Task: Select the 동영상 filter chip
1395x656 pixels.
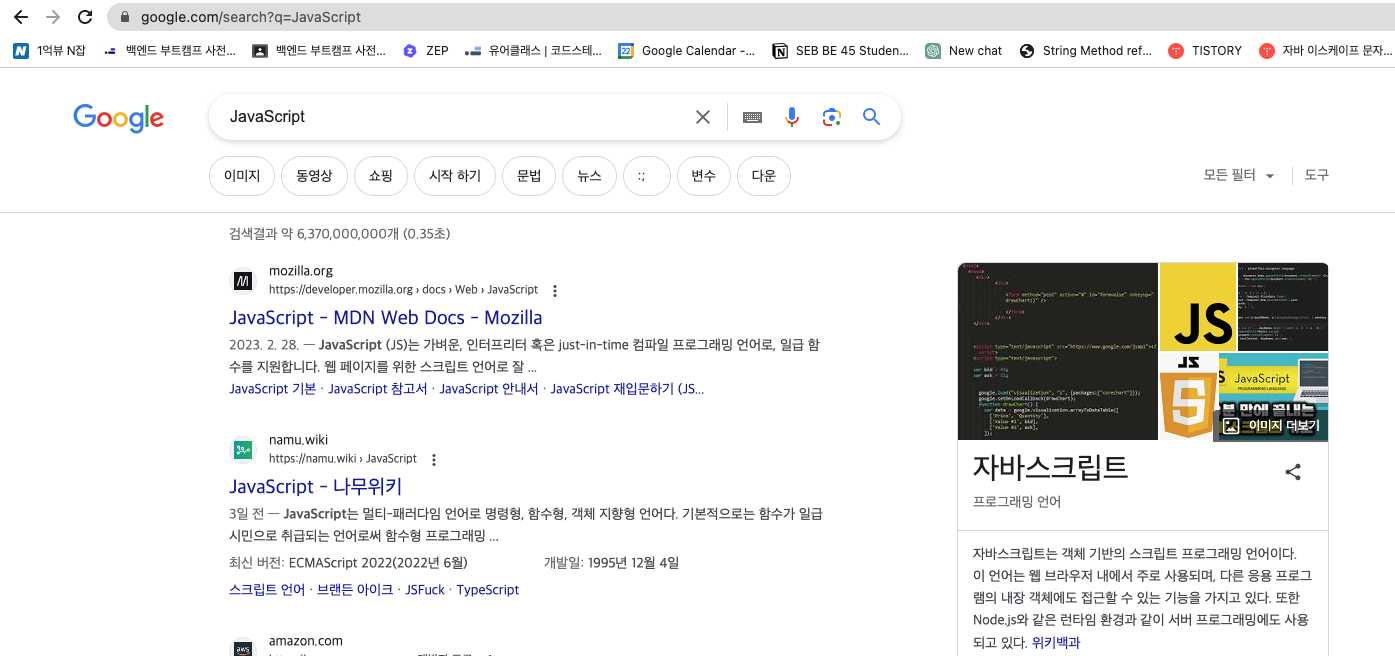Action: point(314,176)
